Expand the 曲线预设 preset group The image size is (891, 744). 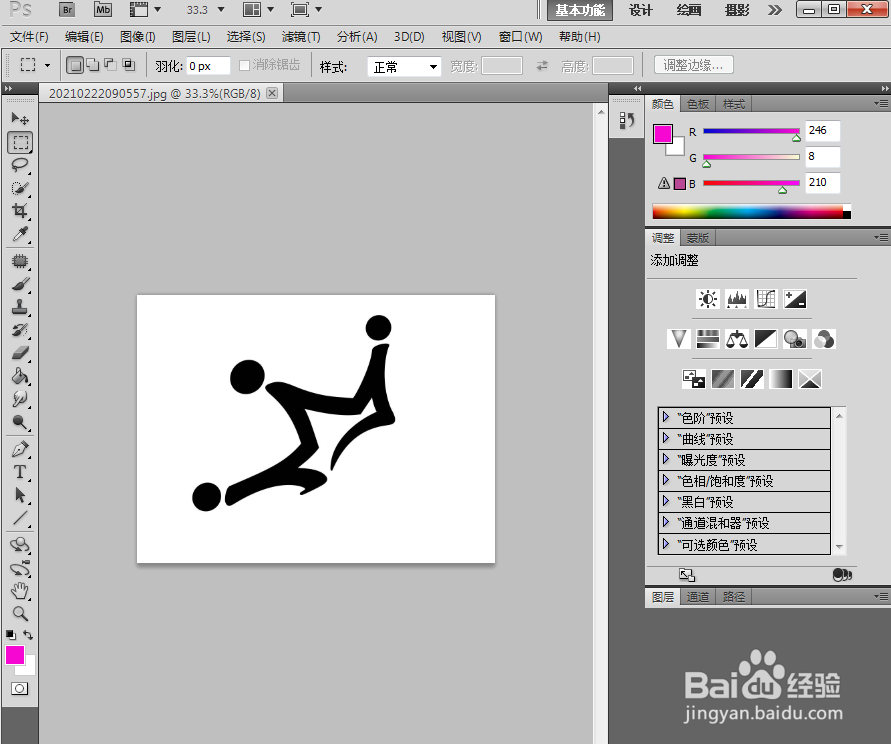click(x=667, y=438)
